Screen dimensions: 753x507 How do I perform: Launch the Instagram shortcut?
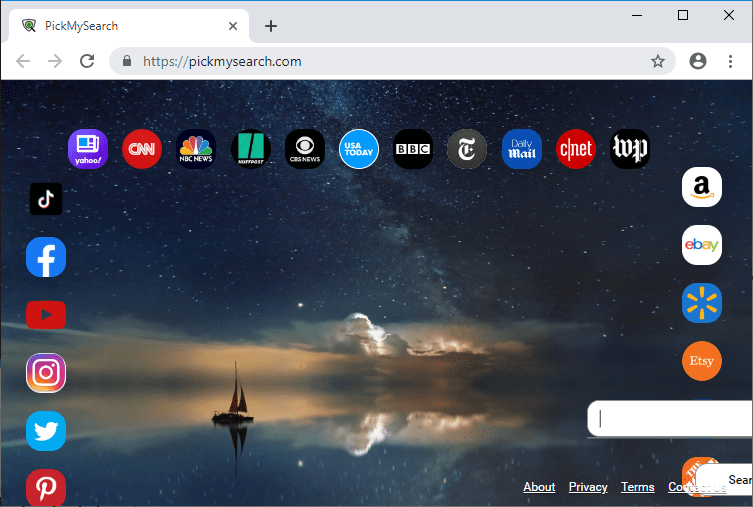pyautogui.click(x=46, y=373)
